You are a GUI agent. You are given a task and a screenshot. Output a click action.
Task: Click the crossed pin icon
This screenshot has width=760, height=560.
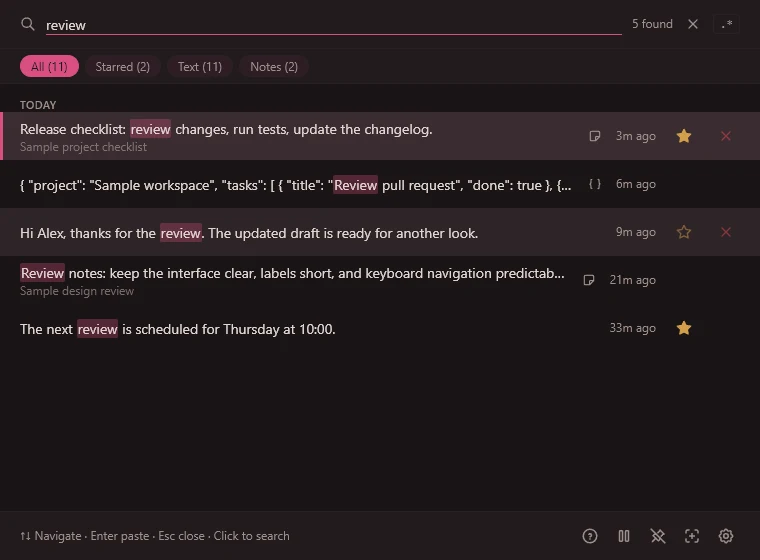coord(658,536)
